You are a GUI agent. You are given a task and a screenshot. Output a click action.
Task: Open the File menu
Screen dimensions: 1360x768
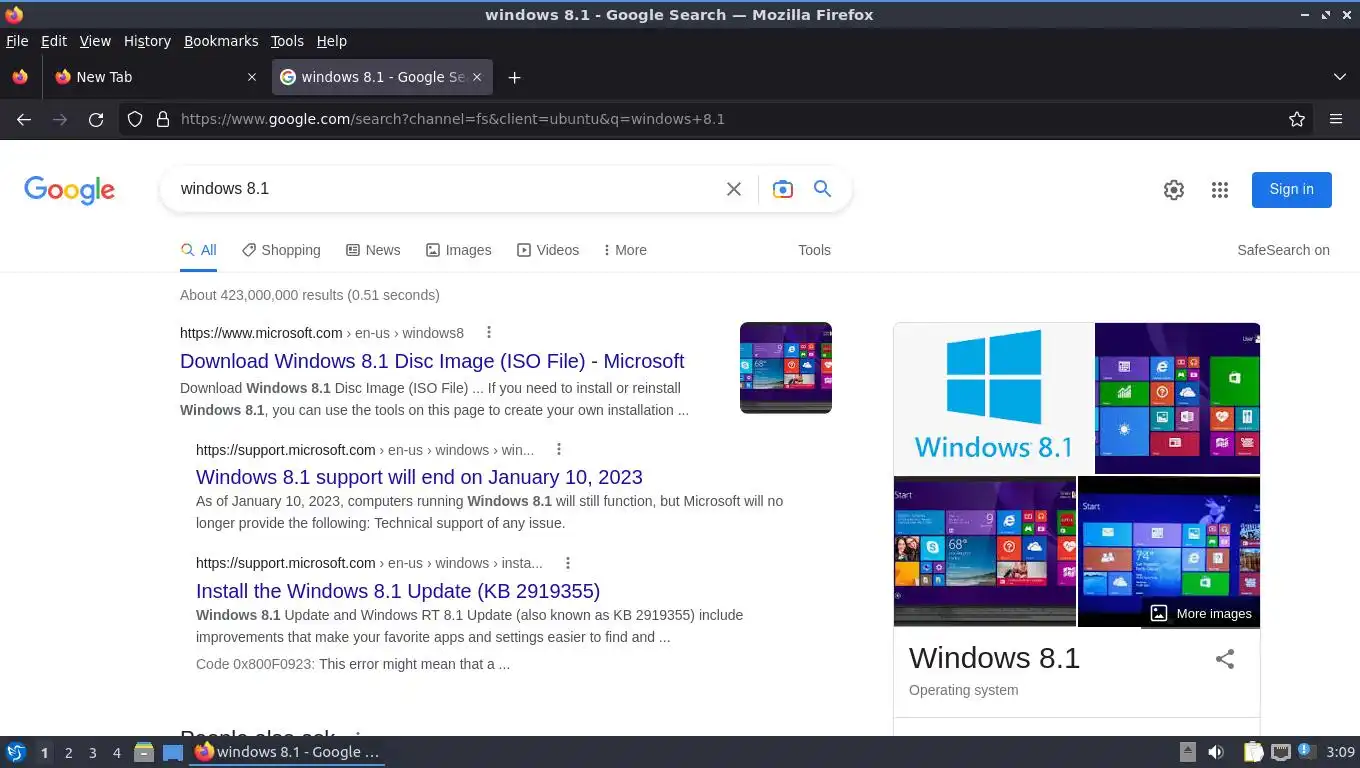pyautogui.click(x=17, y=41)
